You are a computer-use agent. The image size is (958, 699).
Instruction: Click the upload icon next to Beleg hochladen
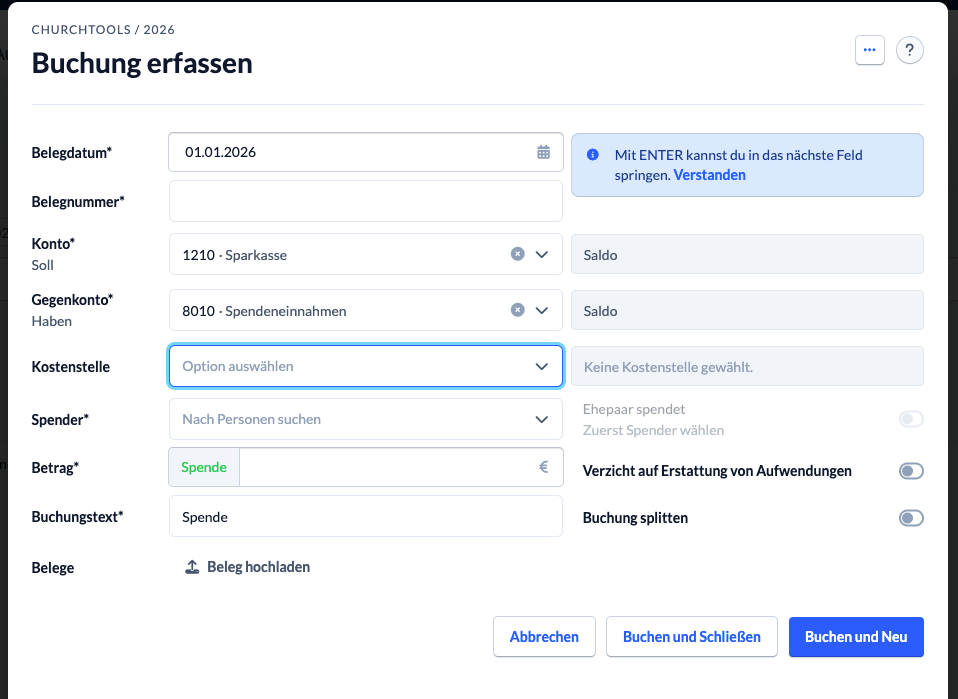(x=192, y=567)
